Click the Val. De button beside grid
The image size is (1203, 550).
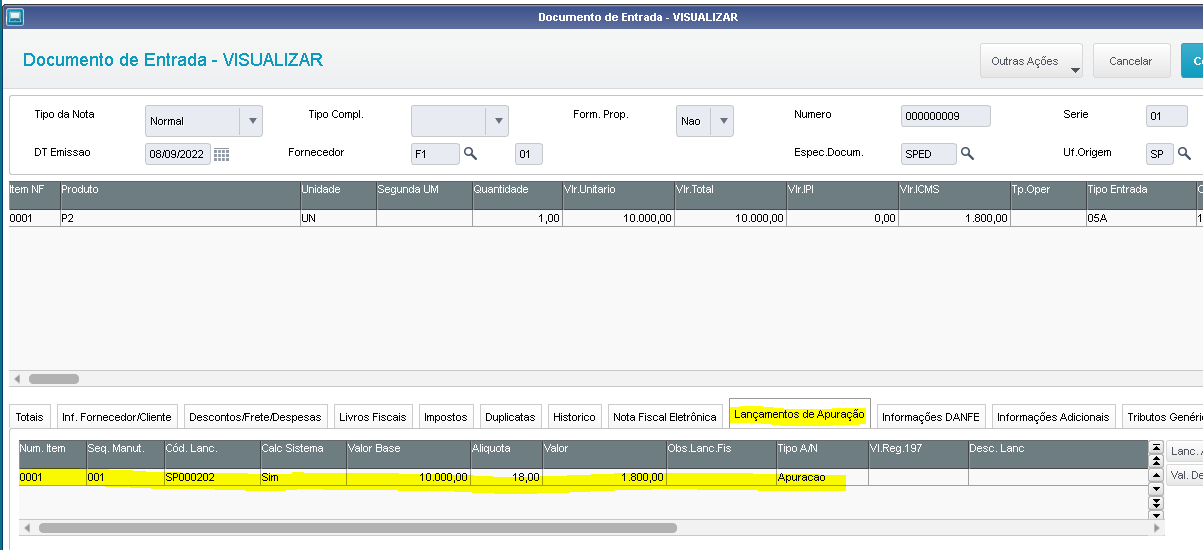point(1185,476)
